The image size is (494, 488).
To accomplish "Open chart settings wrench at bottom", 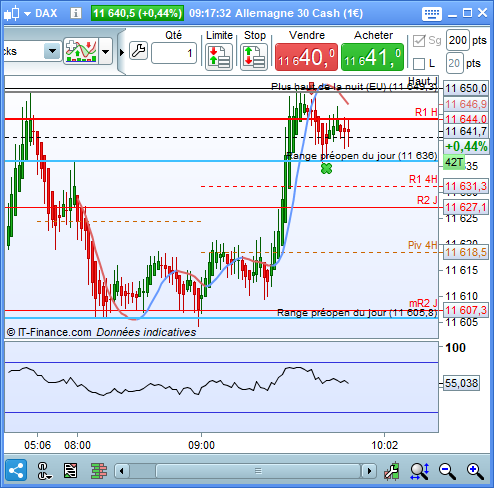I will pyautogui.click(x=392, y=471).
